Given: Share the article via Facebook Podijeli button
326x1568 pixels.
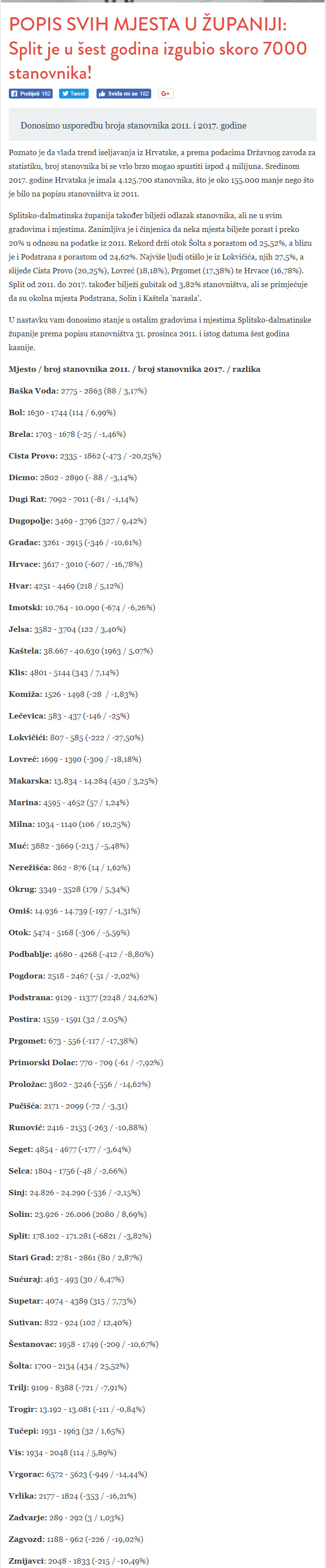Looking at the screenshot, I should [31, 94].
